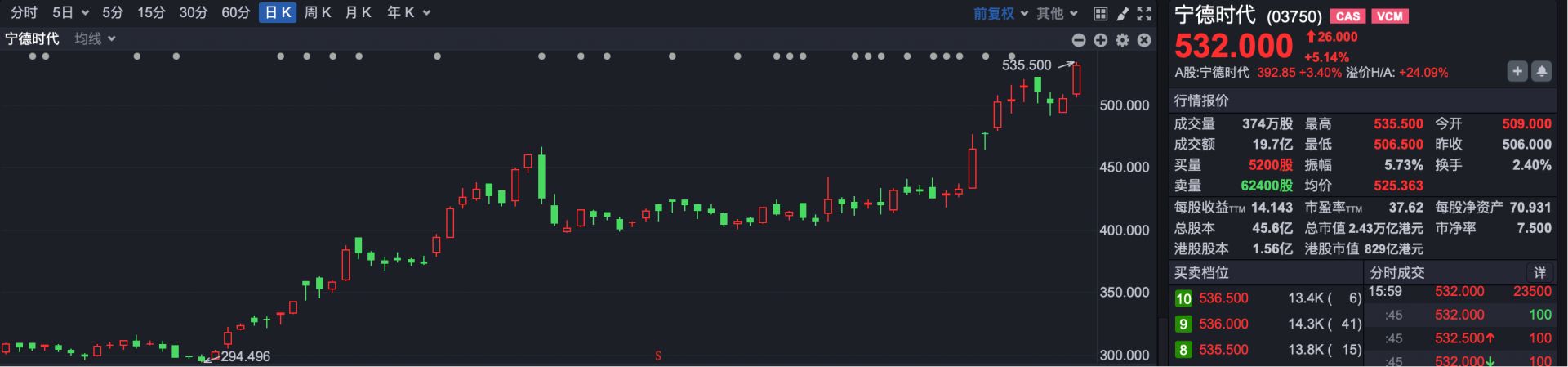Click the 今开 509.000 value

[1526, 123]
